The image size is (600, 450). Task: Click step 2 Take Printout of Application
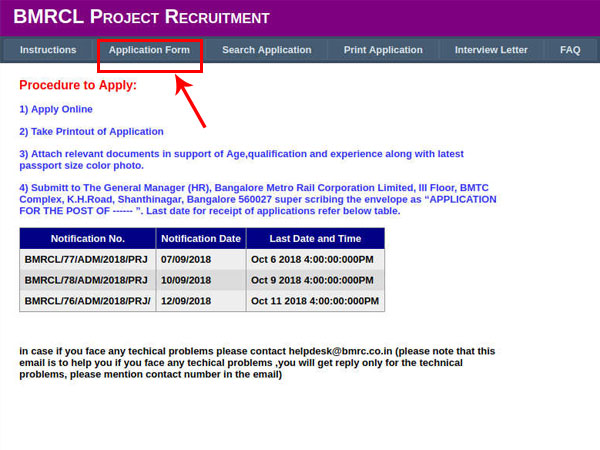tap(91, 131)
